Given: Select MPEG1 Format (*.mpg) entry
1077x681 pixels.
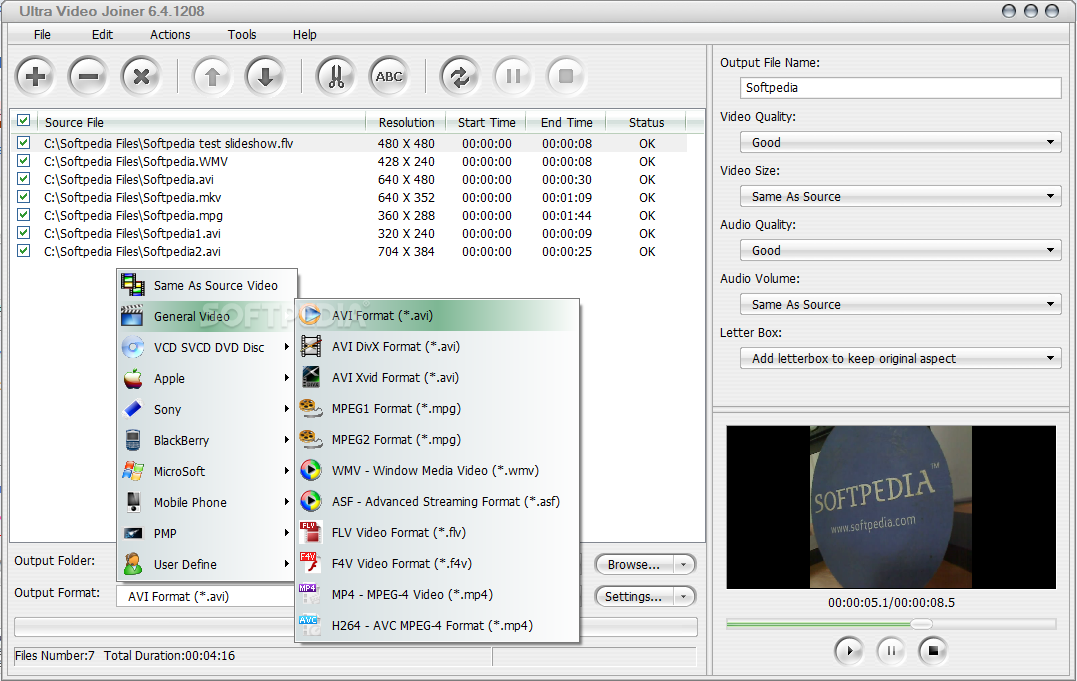Looking at the screenshot, I should (x=437, y=408).
